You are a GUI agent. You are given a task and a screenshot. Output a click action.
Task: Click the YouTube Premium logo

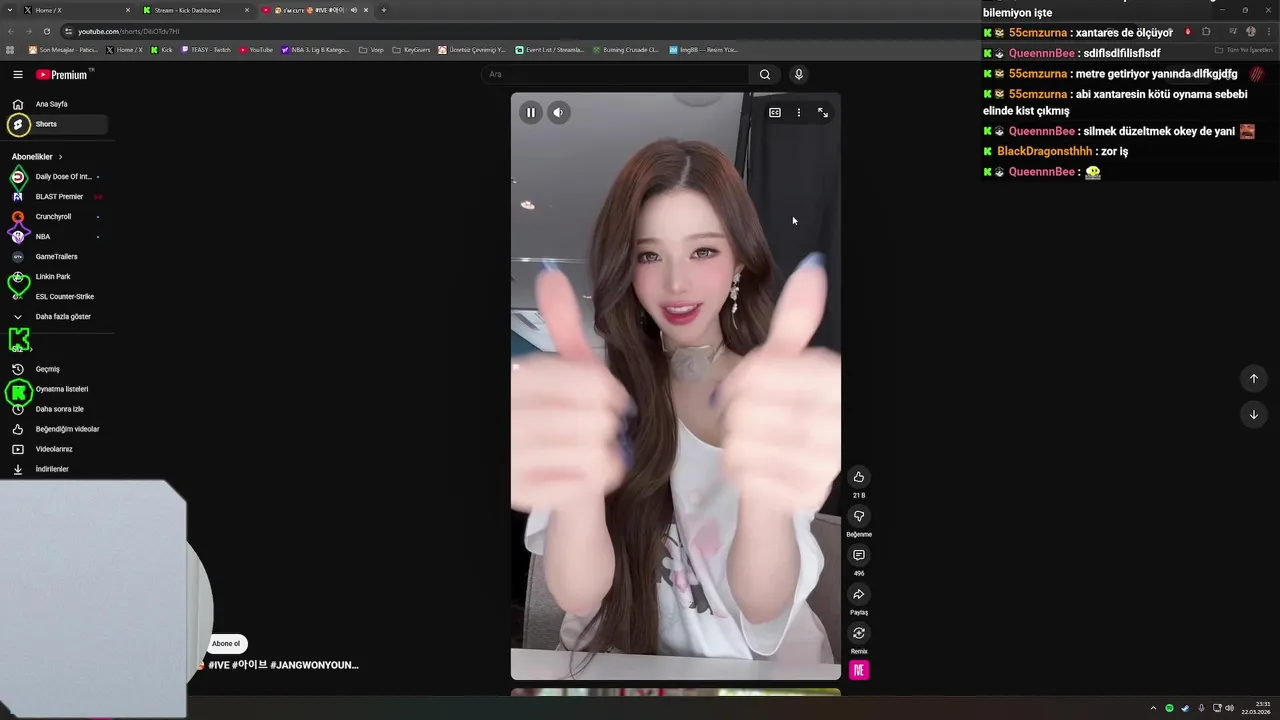point(64,74)
